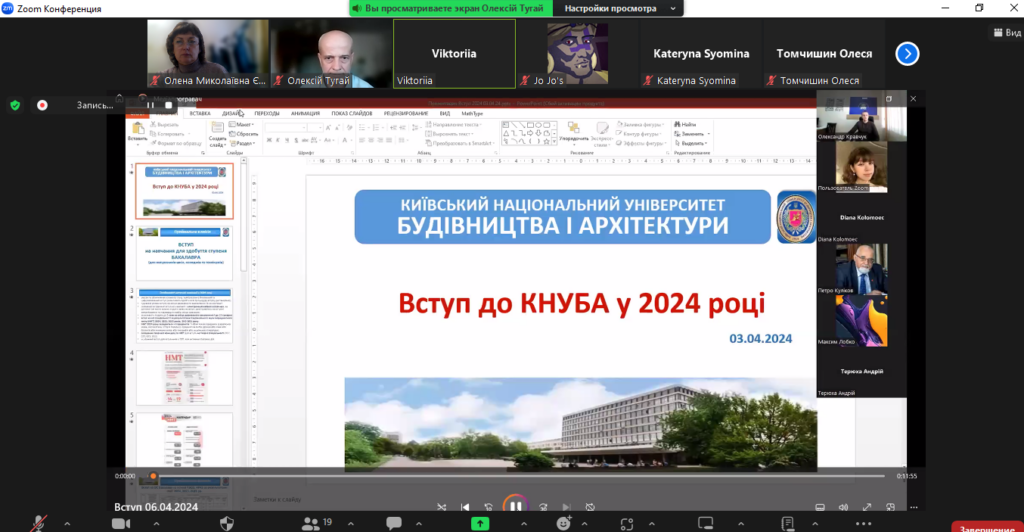The width and height of the screenshot is (1024, 532).
Task: Click the green encryption shield icon
Action: coord(15,105)
